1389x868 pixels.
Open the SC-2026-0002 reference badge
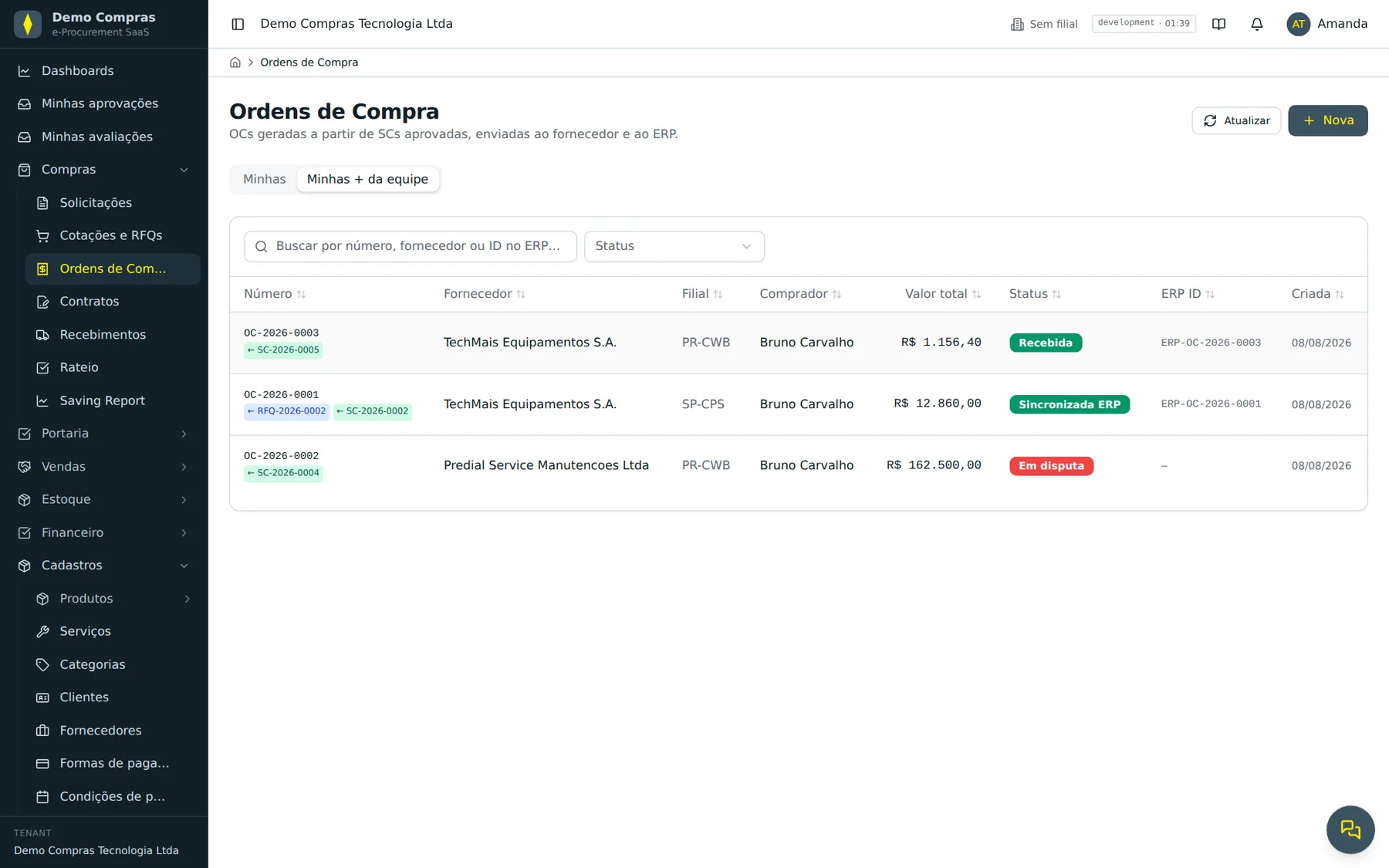click(x=373, y=411)
